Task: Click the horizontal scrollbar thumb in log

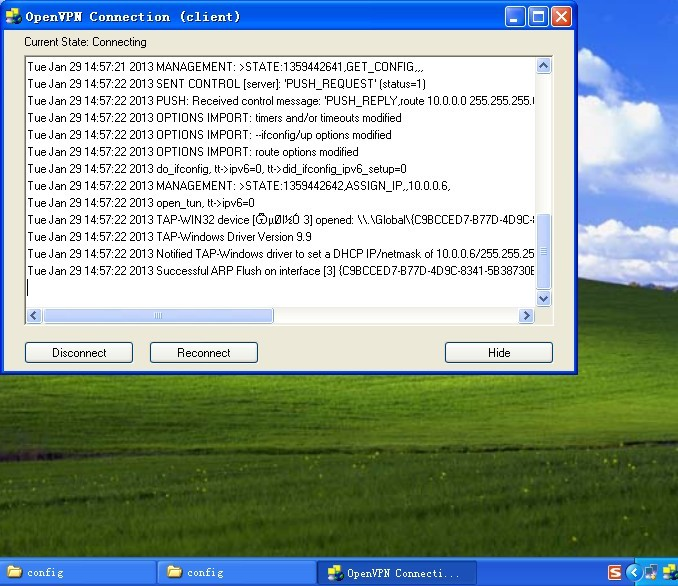Action: [x=157, y=315]
